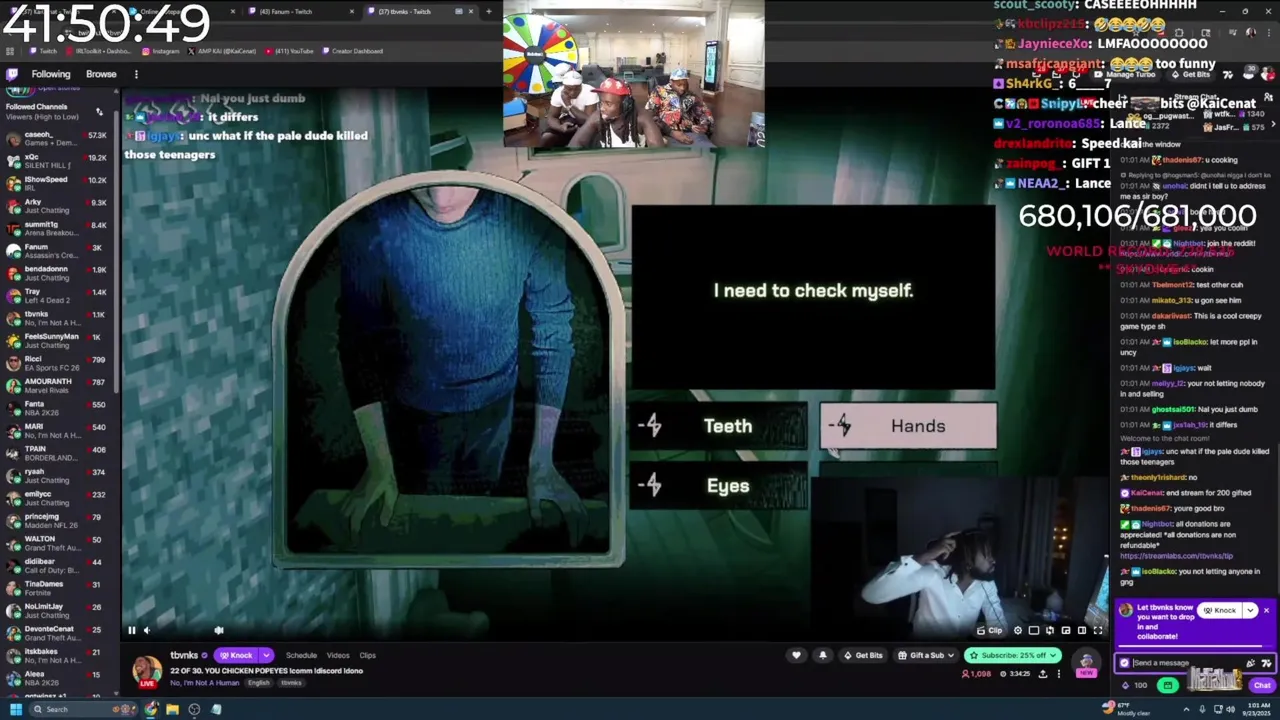Image resolution: width=1280 pixels, height=720 pixels.
Task: Open the Subscribe: 25% off dropdown
Action: [x=1012, y=655]
